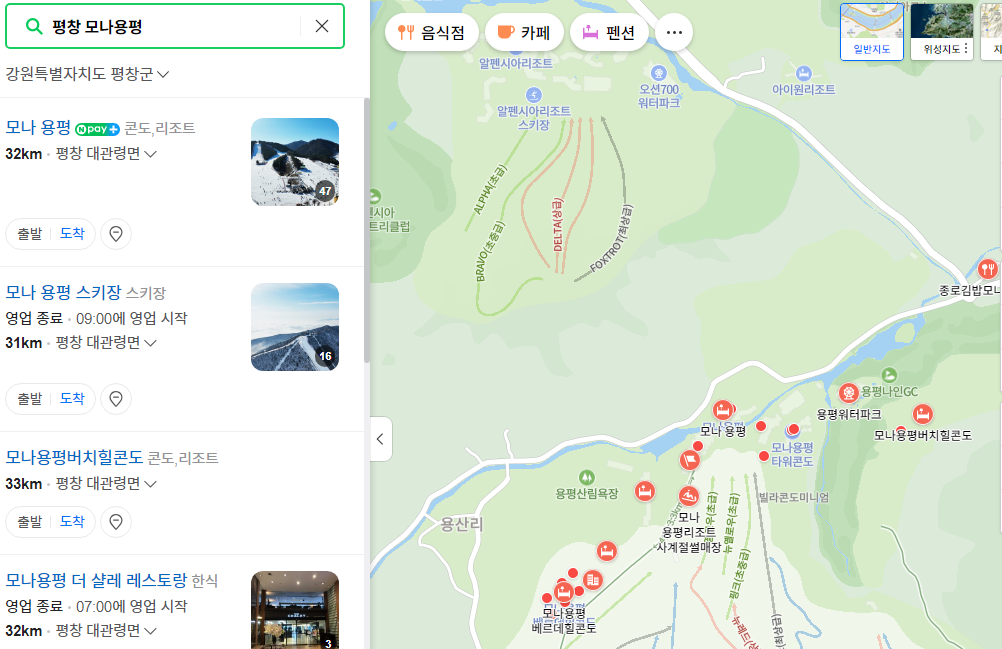Set 모나 용평 as arrival (도착)
This screenshot has width=1002, height=649.
(x=72, y=234)
